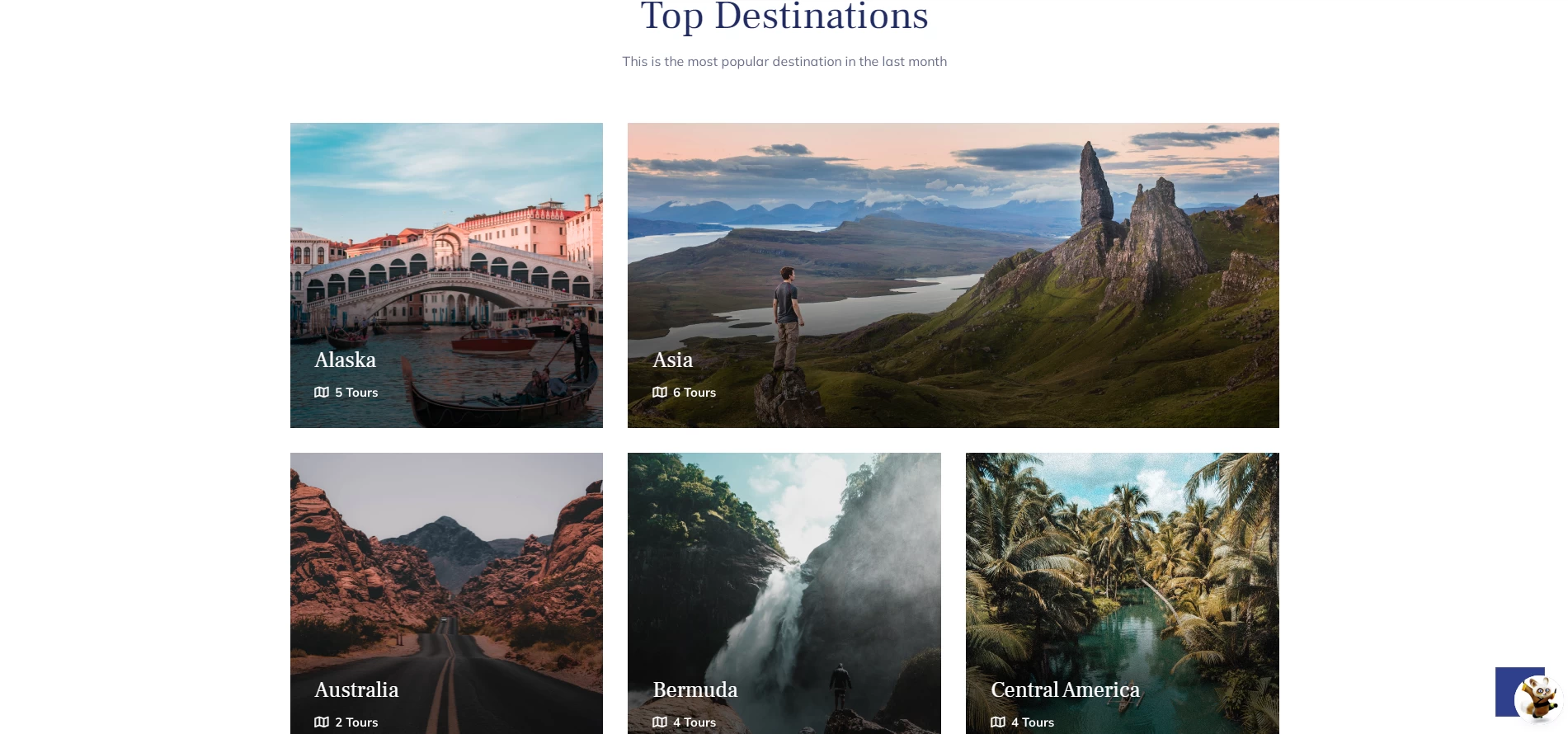Select the palm tree lagoon photo
The image size is (1568, 734).
(1123, 593)
